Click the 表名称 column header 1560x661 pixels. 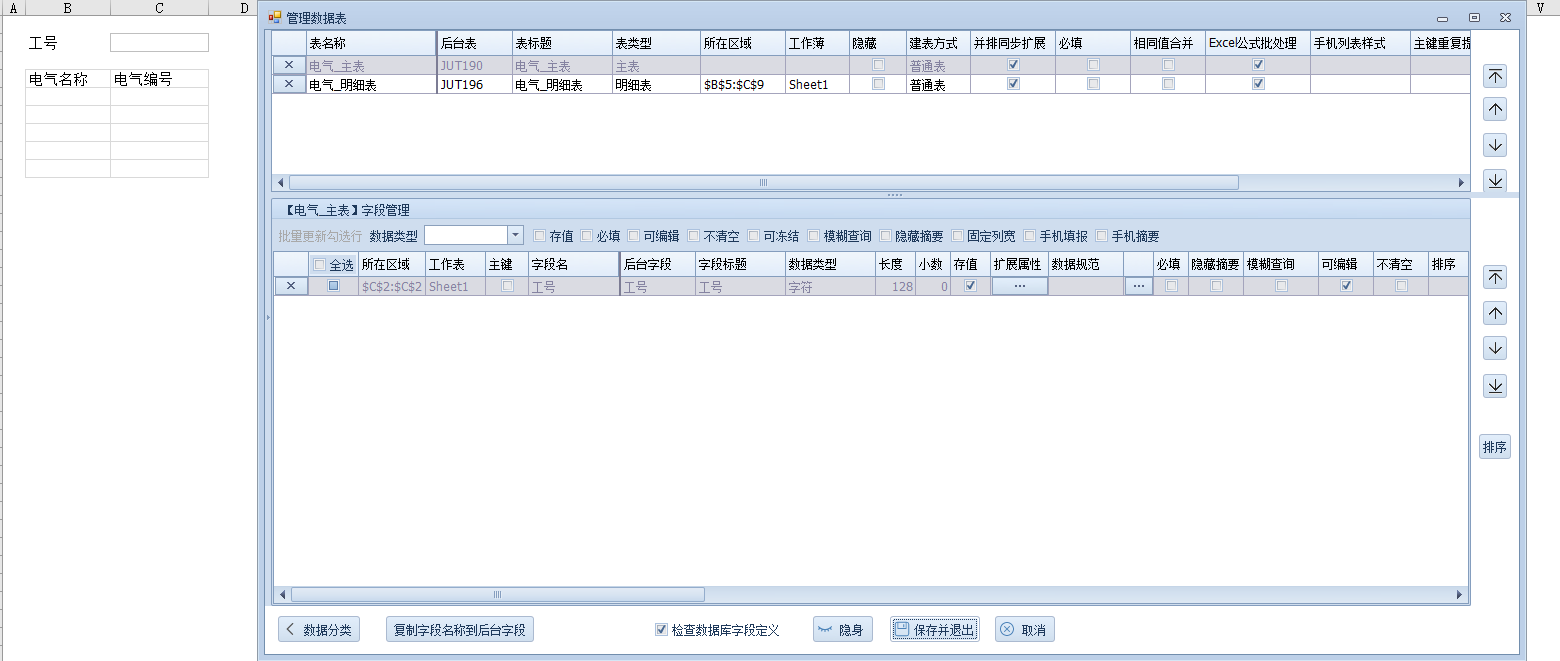[x=370, y=44]
